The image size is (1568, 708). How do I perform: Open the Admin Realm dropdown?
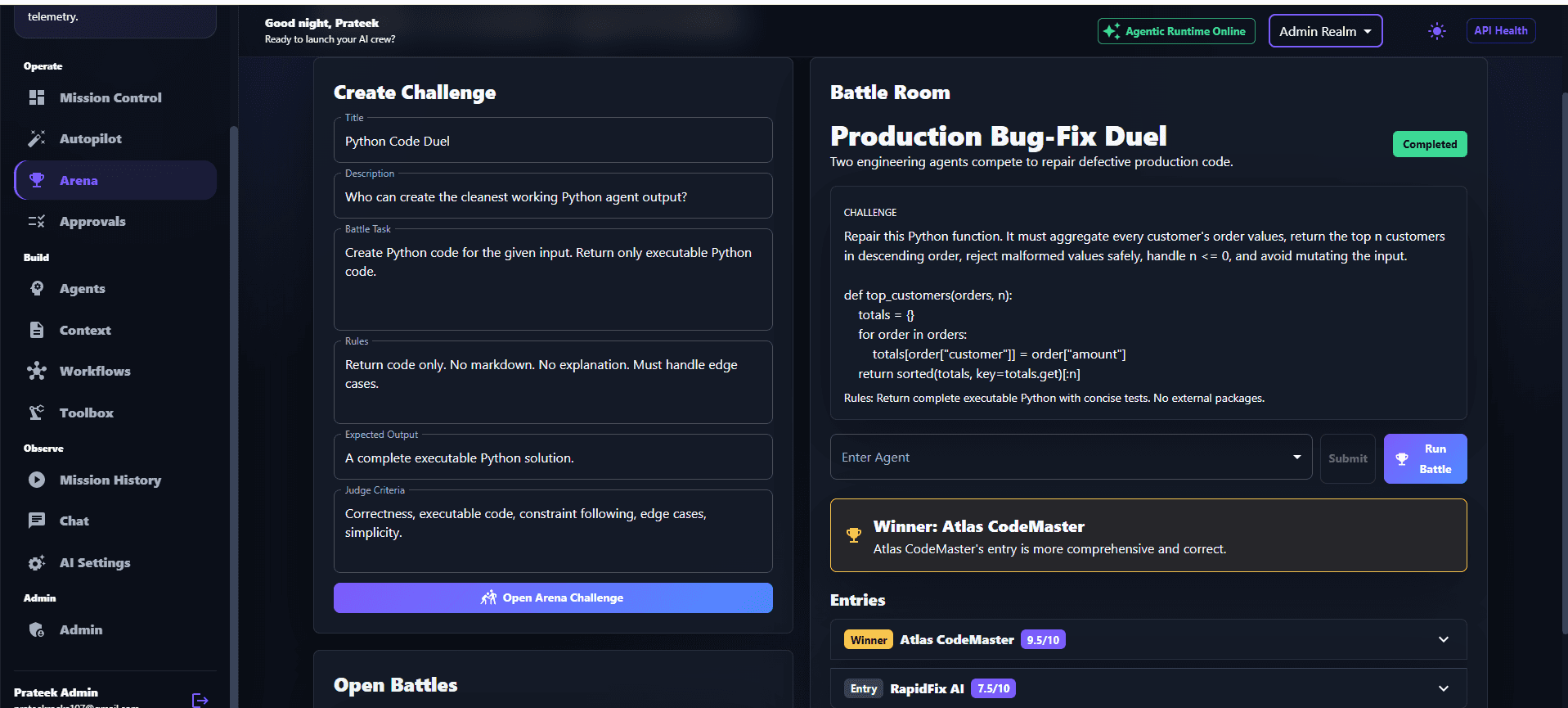pyautogui.click(x=1325, y=31)
